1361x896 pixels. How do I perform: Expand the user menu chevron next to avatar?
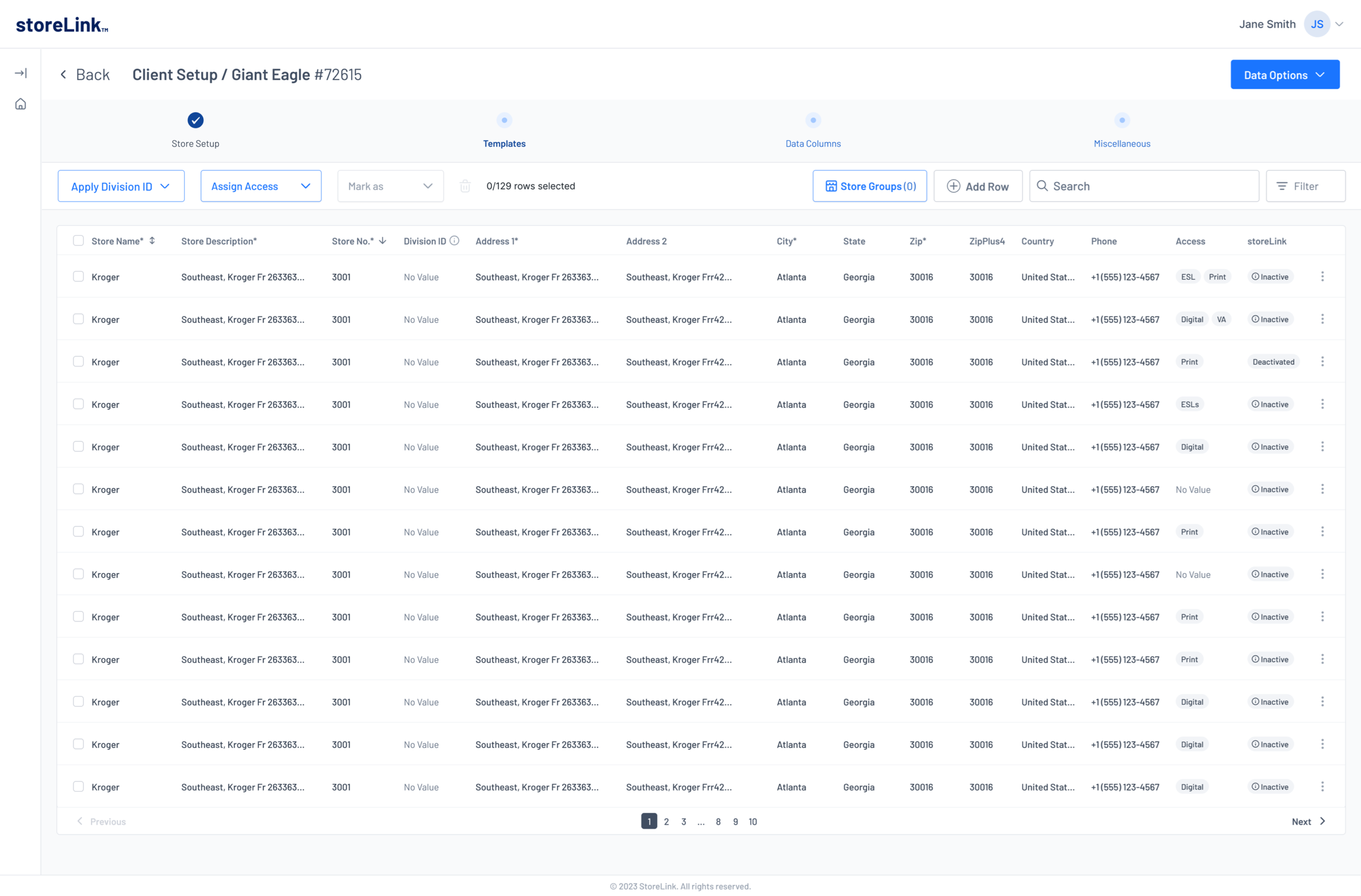pyautogui.click(x=1339, y=24)
